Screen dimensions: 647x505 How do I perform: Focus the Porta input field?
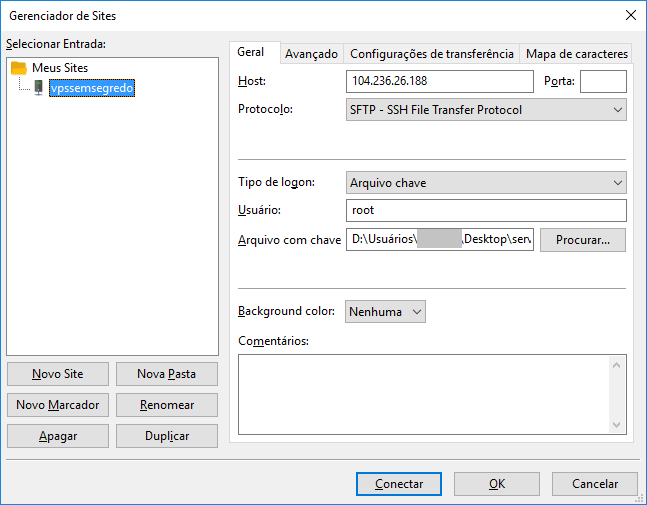tap(603, 81)
